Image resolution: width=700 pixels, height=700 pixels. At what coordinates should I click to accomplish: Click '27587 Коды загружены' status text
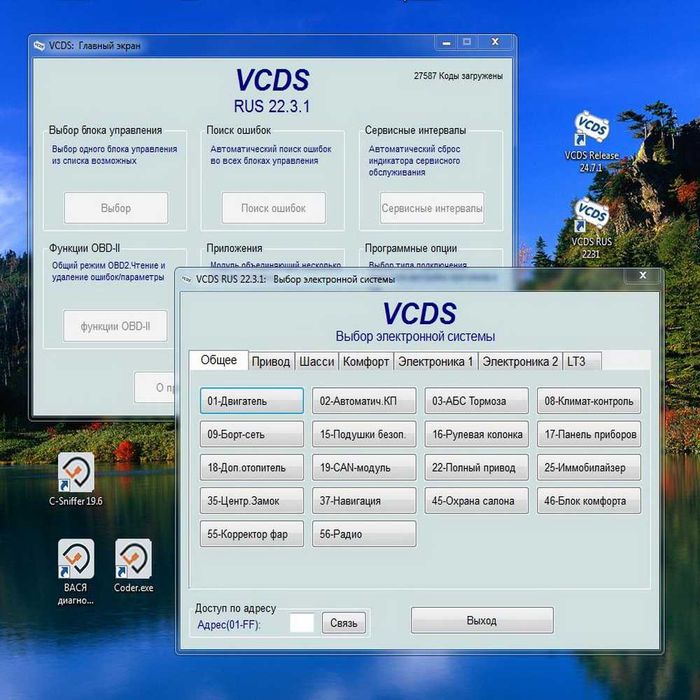pyautogui.click(x=458, y=76)
